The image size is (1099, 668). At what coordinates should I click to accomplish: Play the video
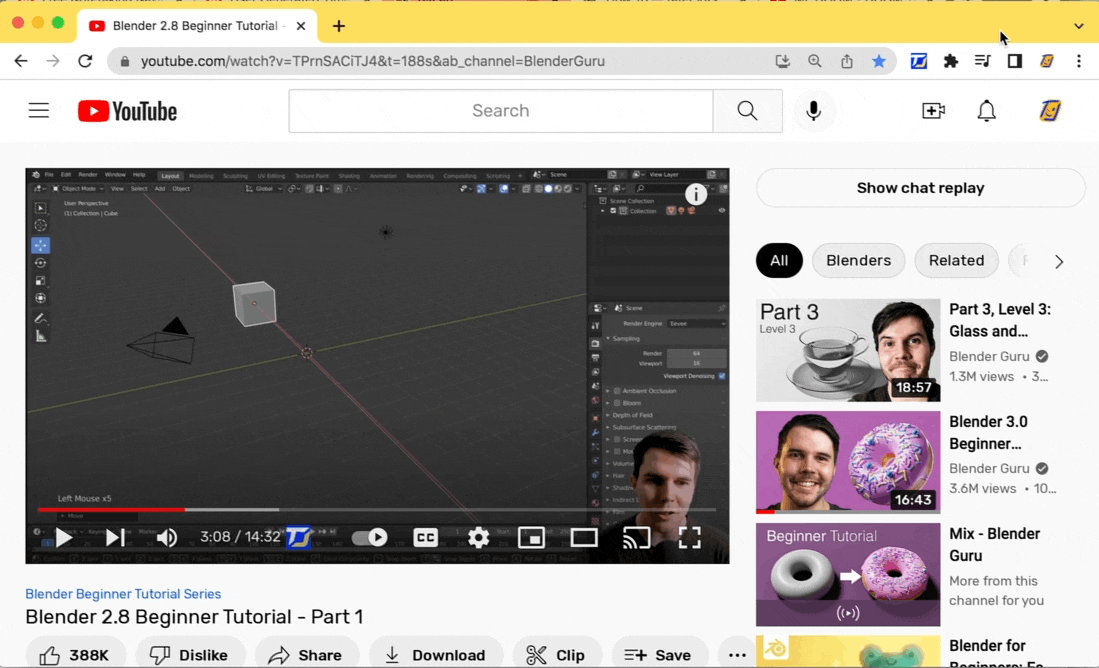64,538
